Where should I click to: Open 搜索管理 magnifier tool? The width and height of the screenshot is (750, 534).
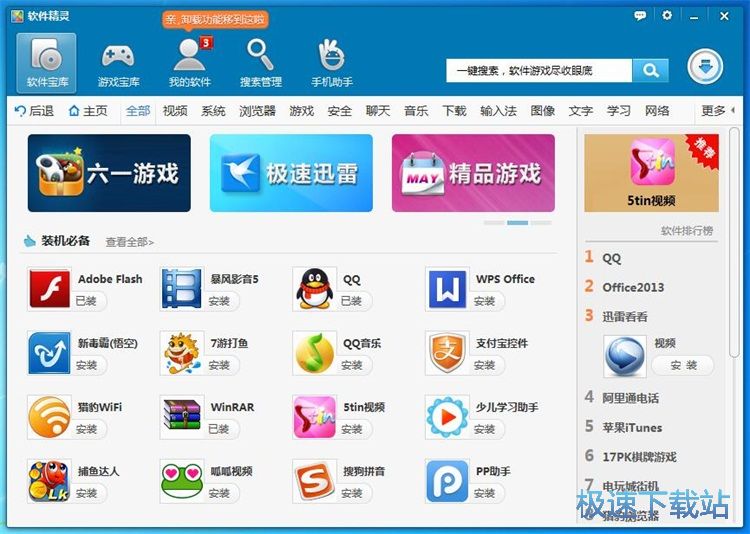click(x=261, y=64)
